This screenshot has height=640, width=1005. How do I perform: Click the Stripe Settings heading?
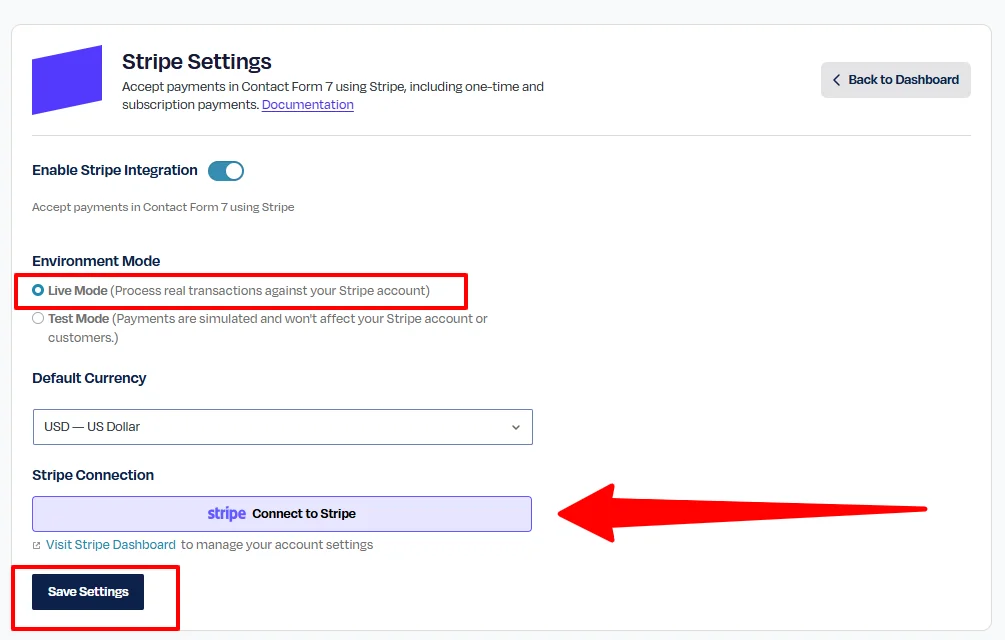tap(197, 62)
